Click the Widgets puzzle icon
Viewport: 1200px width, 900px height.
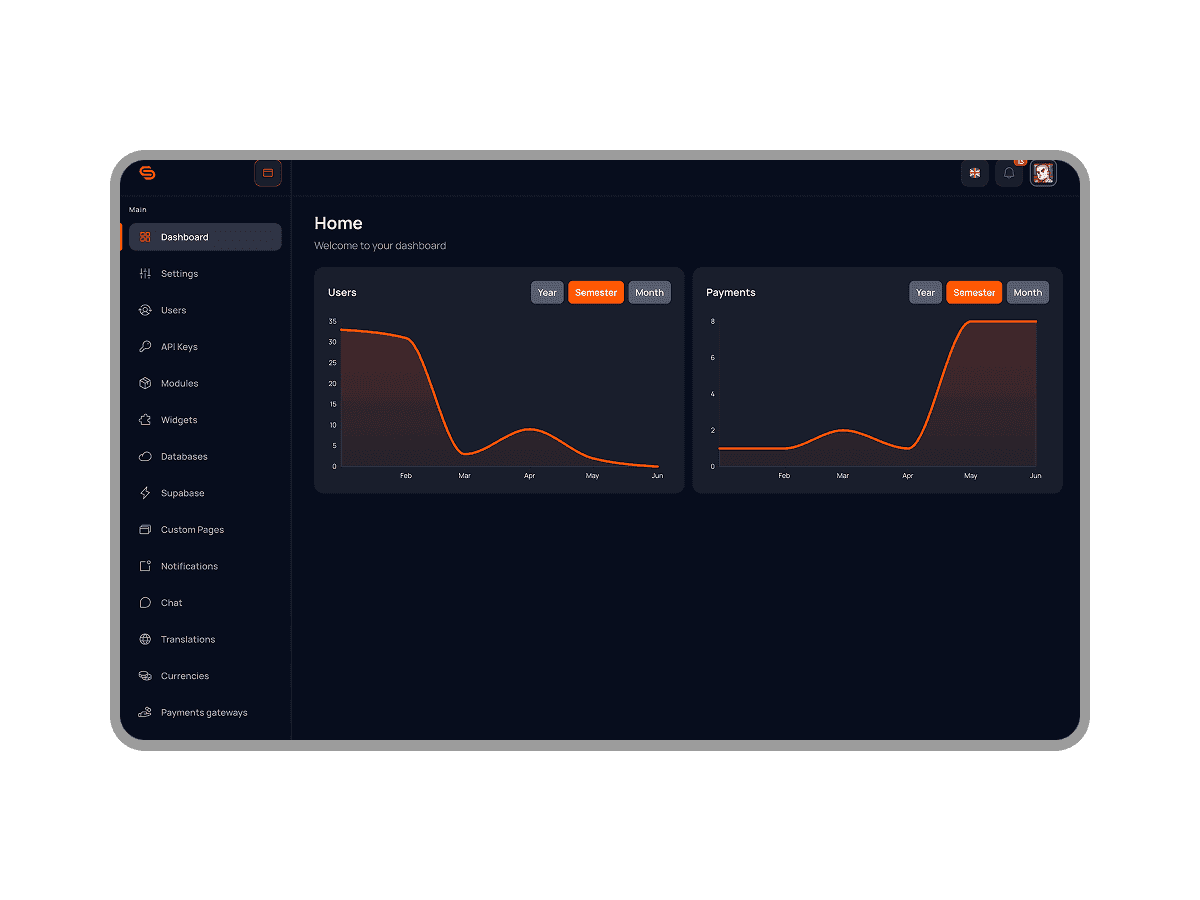tap(145, 420)
